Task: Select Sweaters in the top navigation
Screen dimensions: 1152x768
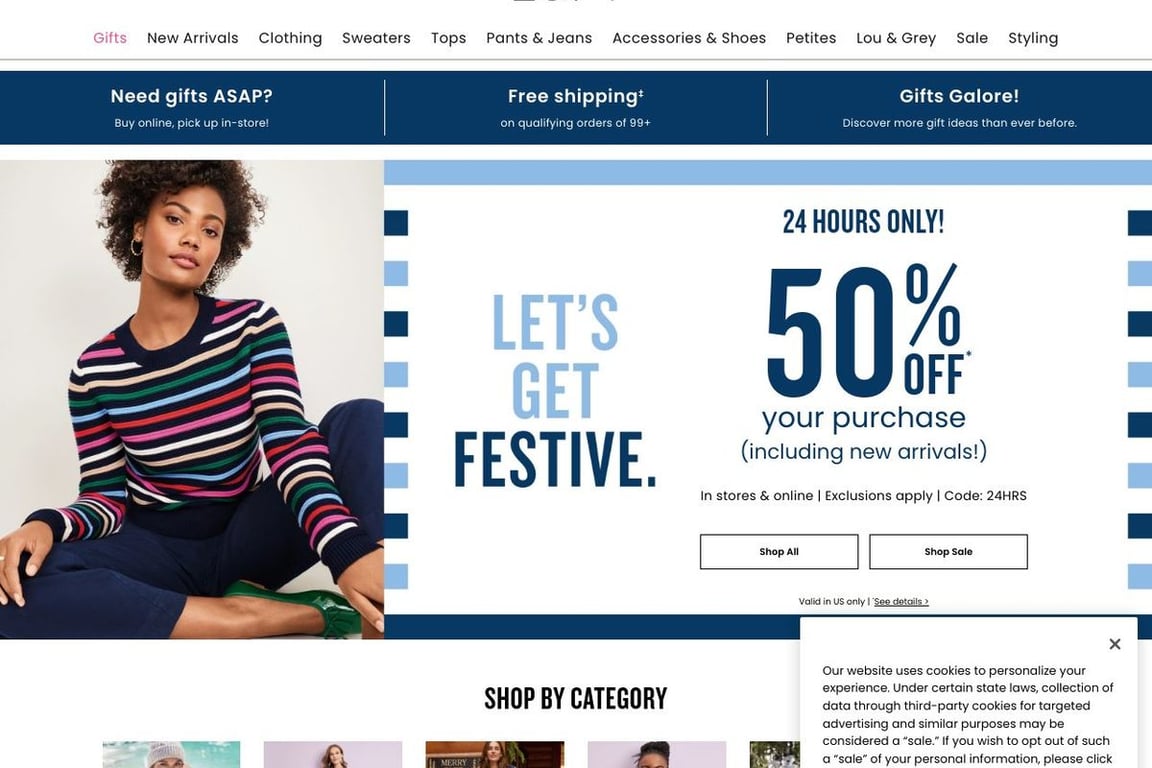Action: click(x=376, y=38)
